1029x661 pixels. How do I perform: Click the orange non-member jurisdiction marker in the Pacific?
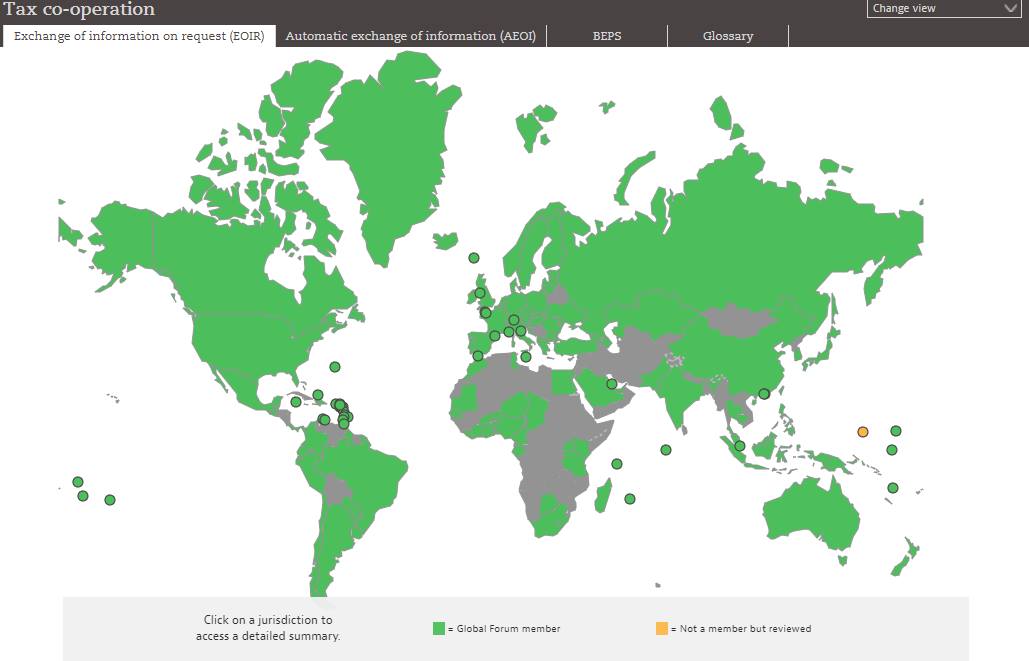click(x=863, y=432)
